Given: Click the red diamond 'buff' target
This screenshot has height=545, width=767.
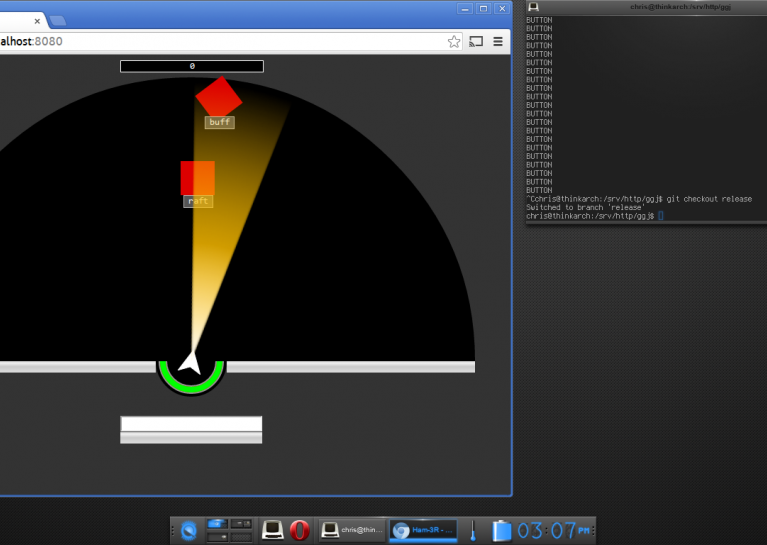Looking at the screenshot, I should pos(218,96).
